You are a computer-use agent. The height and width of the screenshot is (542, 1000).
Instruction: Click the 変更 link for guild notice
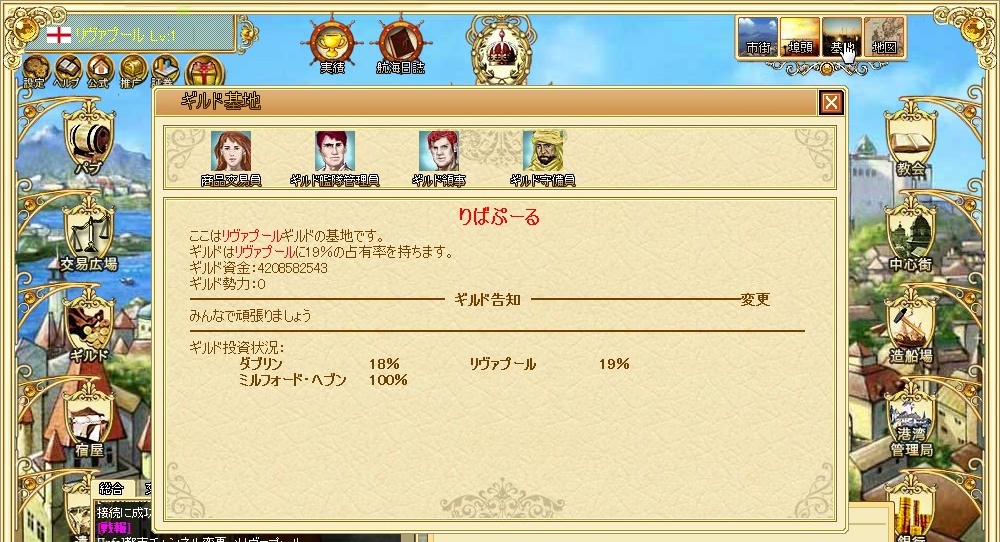755,300
